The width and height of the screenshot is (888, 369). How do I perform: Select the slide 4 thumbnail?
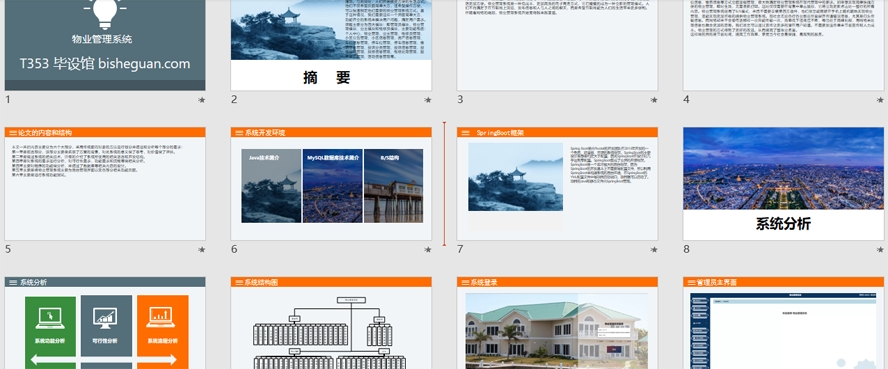tap(784, 45)
